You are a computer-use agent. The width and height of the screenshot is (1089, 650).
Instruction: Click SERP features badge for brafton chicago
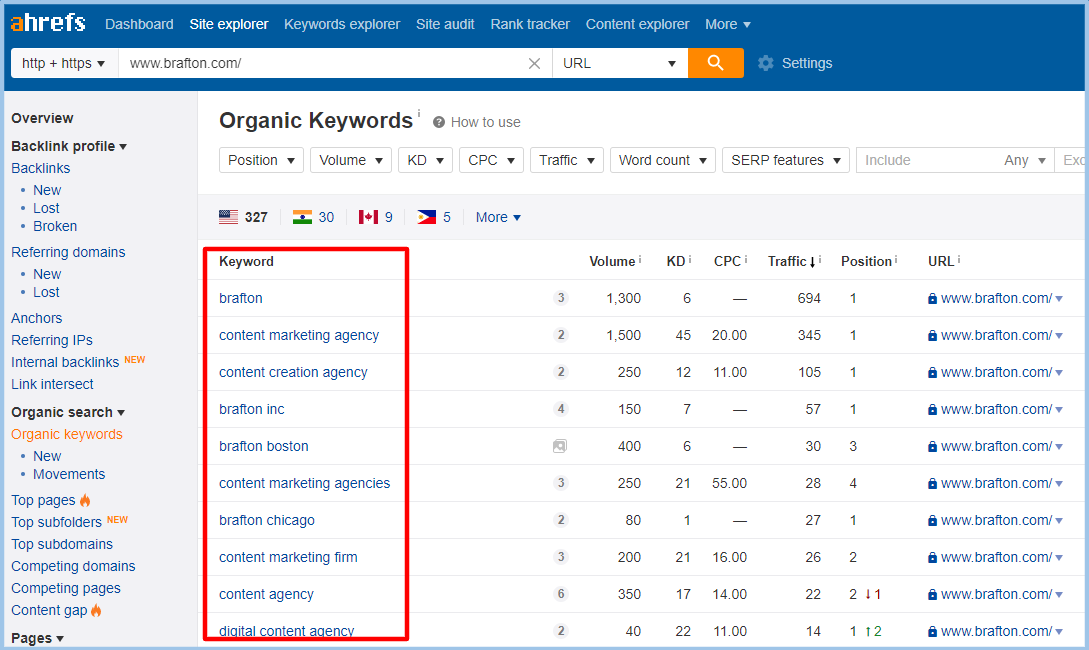coord(560,520)
